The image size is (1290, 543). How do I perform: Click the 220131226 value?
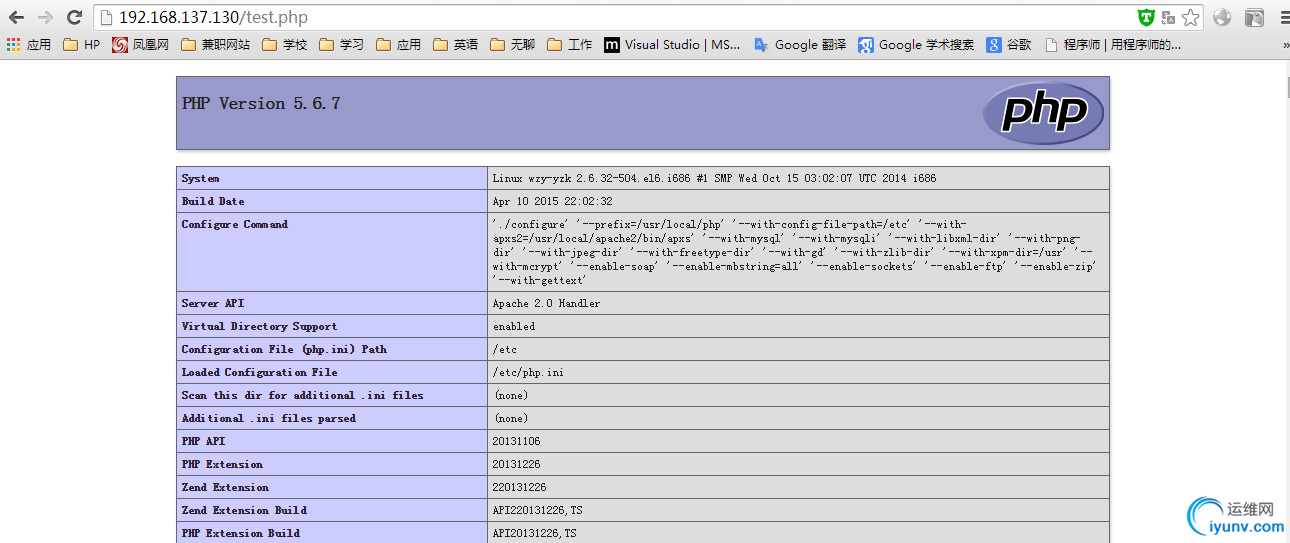(x=519, y=487)
